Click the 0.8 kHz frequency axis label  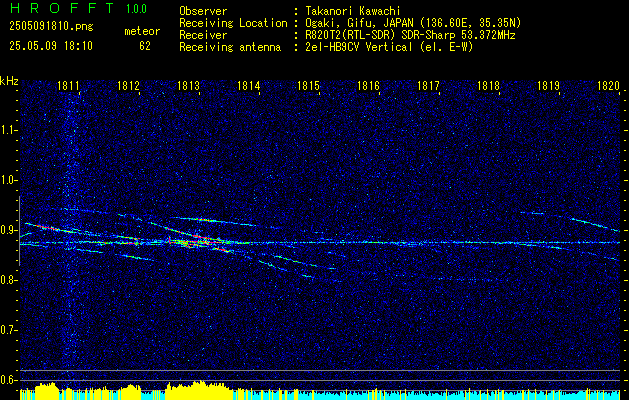pyautogui.click(x=9, y=280)
